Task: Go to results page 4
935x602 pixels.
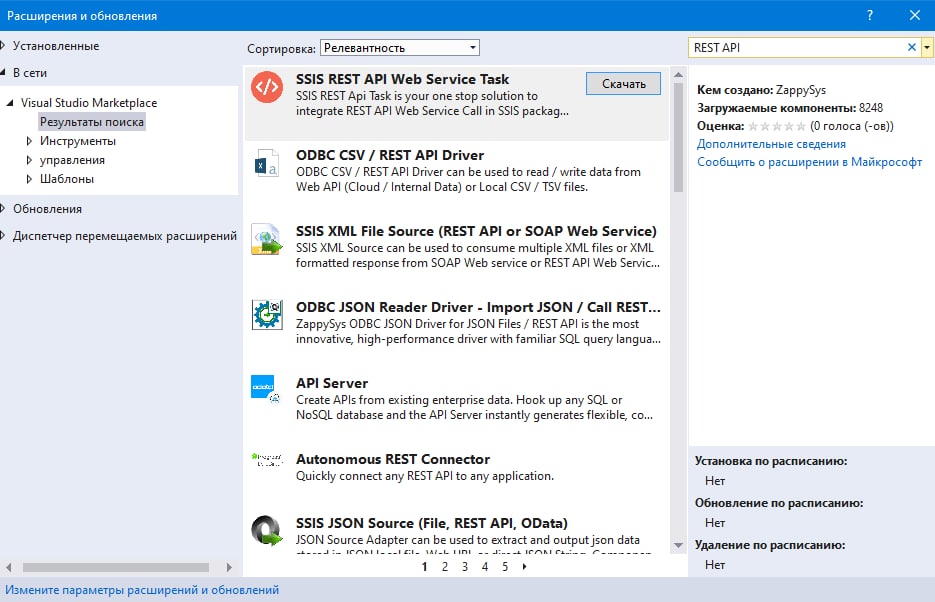Action: (485, 567)
